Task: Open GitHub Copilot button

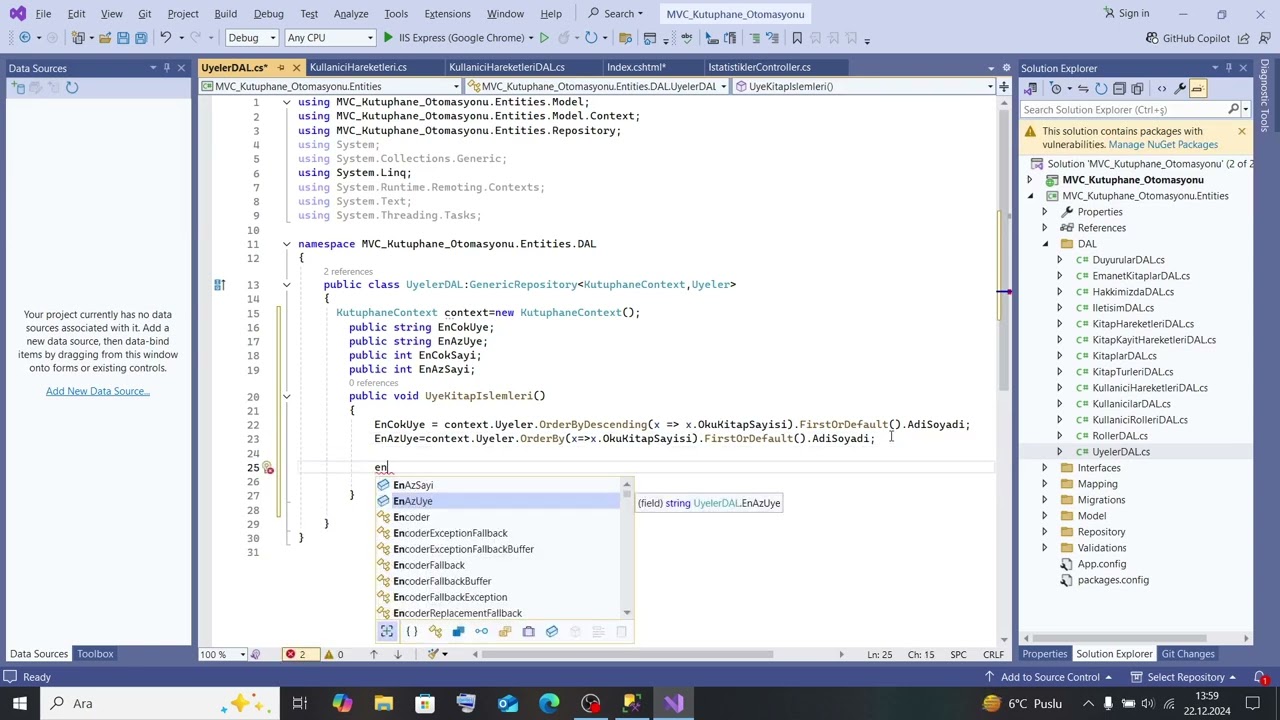Action: [1188, 38]
